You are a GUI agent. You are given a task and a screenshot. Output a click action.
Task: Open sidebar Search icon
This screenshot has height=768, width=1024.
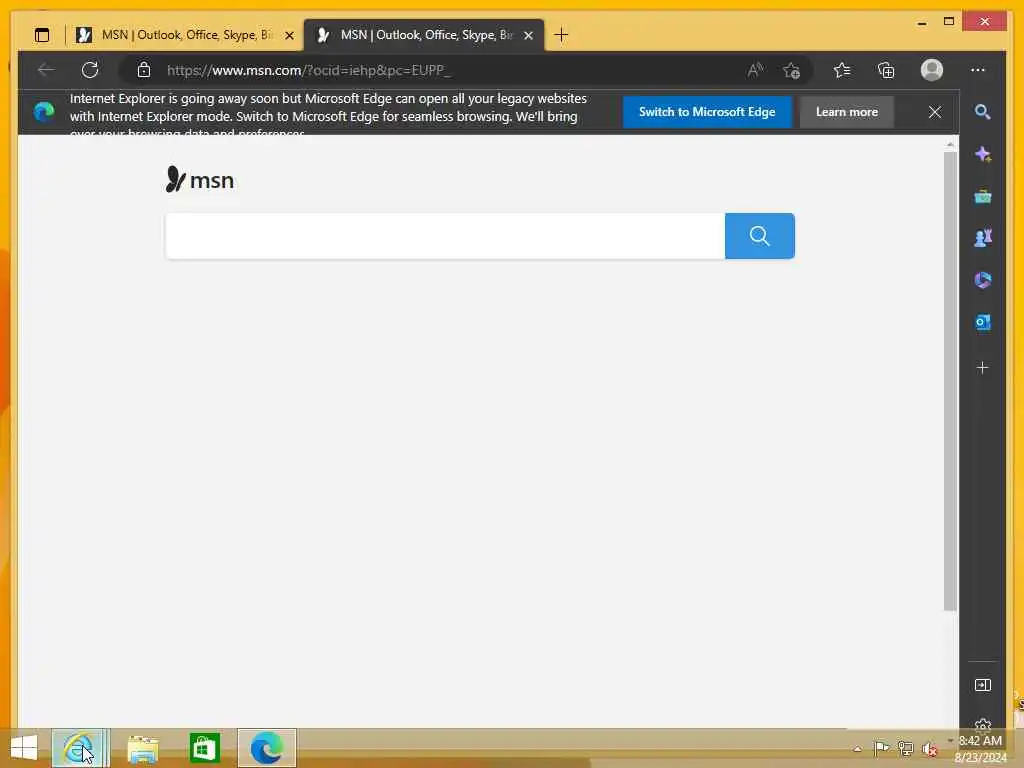(982, 112)
